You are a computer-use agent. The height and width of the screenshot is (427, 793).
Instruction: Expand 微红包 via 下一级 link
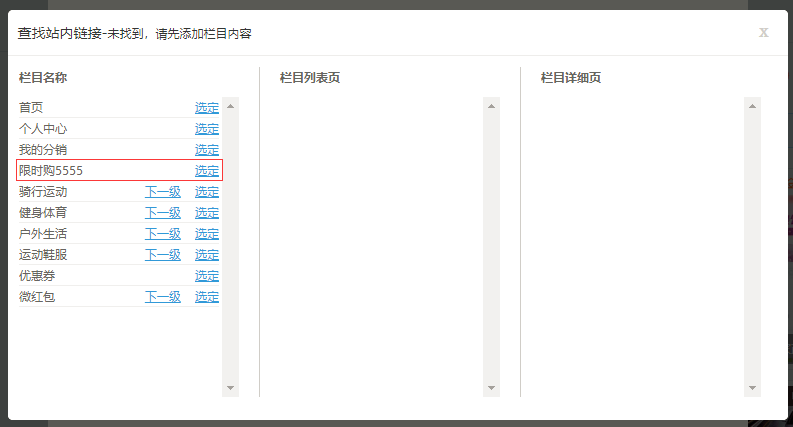click(163, 297)
